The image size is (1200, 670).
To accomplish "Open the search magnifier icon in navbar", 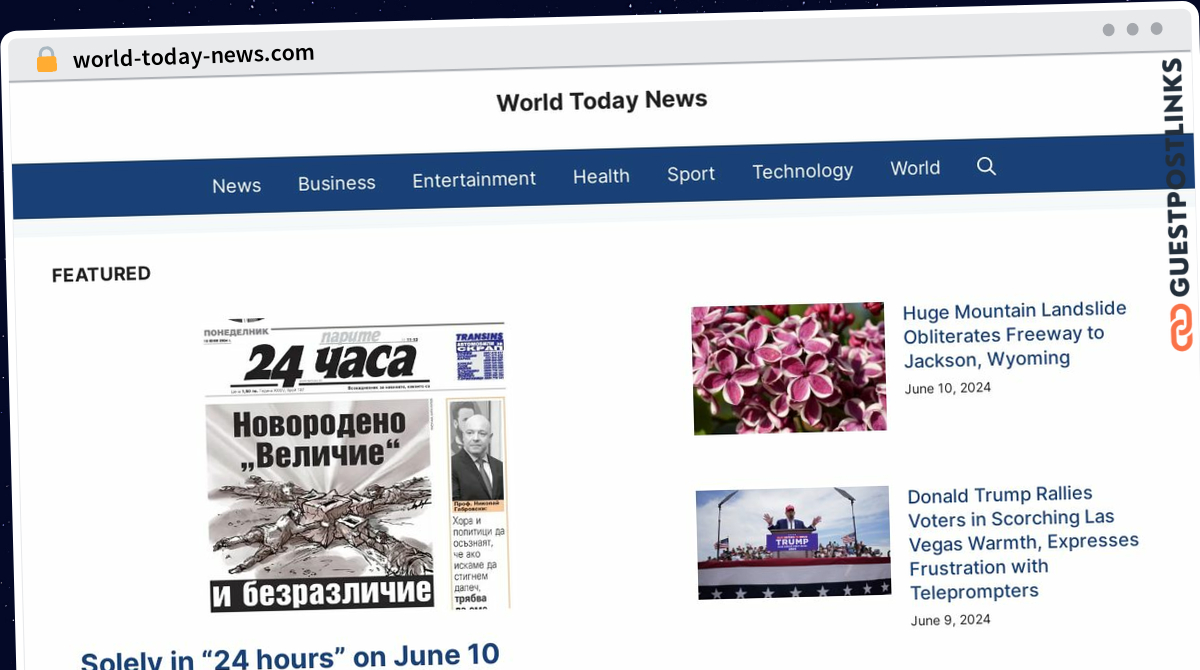I will point(986,166).
